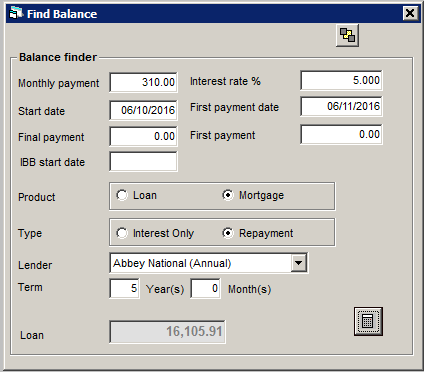
Task: Select the Loan product radio button
Action: pyautogui.click(x=122, y=195)
